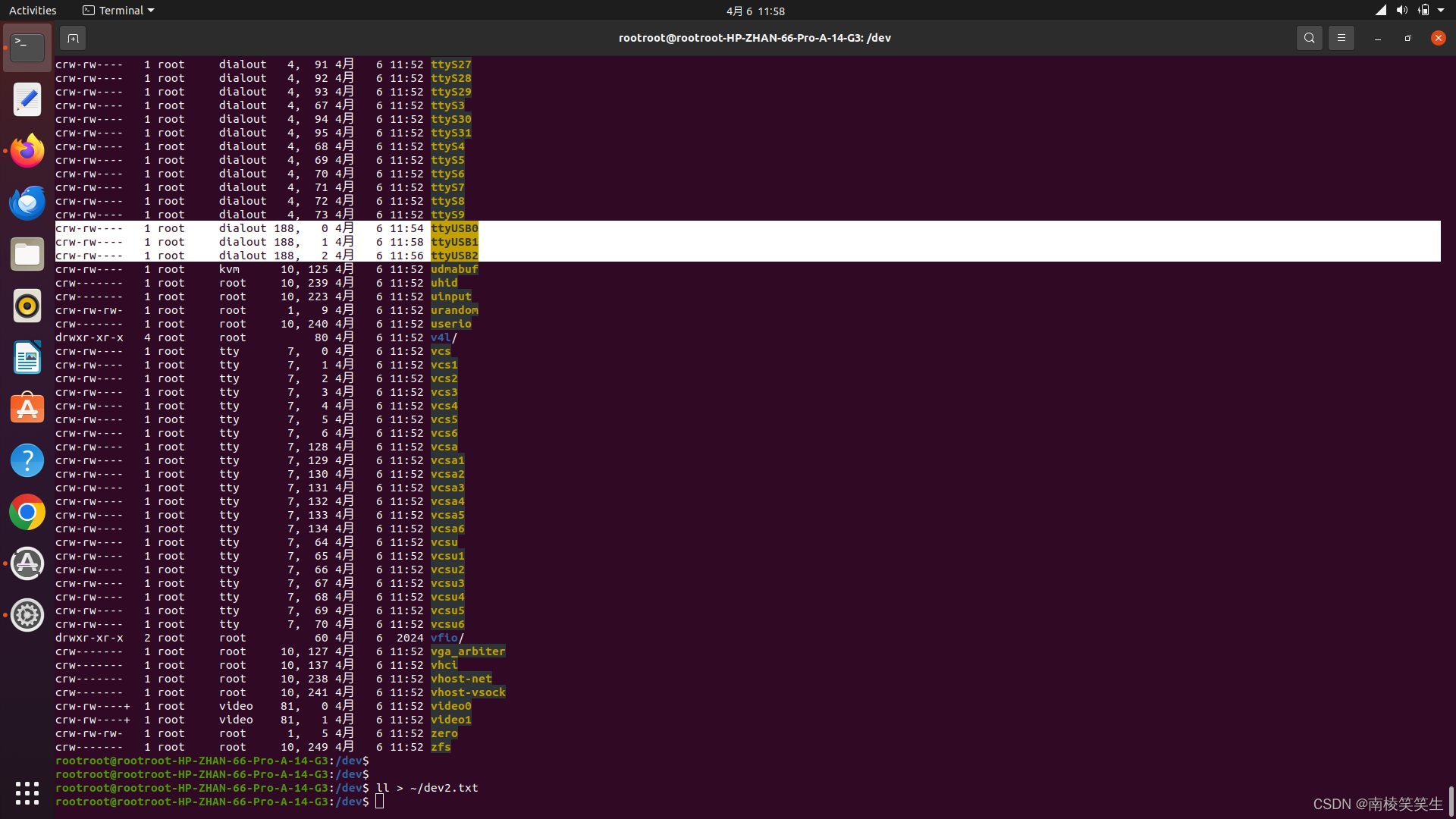Image resolution: width=1456 pixels, height=819 pixels.
Task: Launch Firefox from the dock
Action: click(x=27, y=151)
